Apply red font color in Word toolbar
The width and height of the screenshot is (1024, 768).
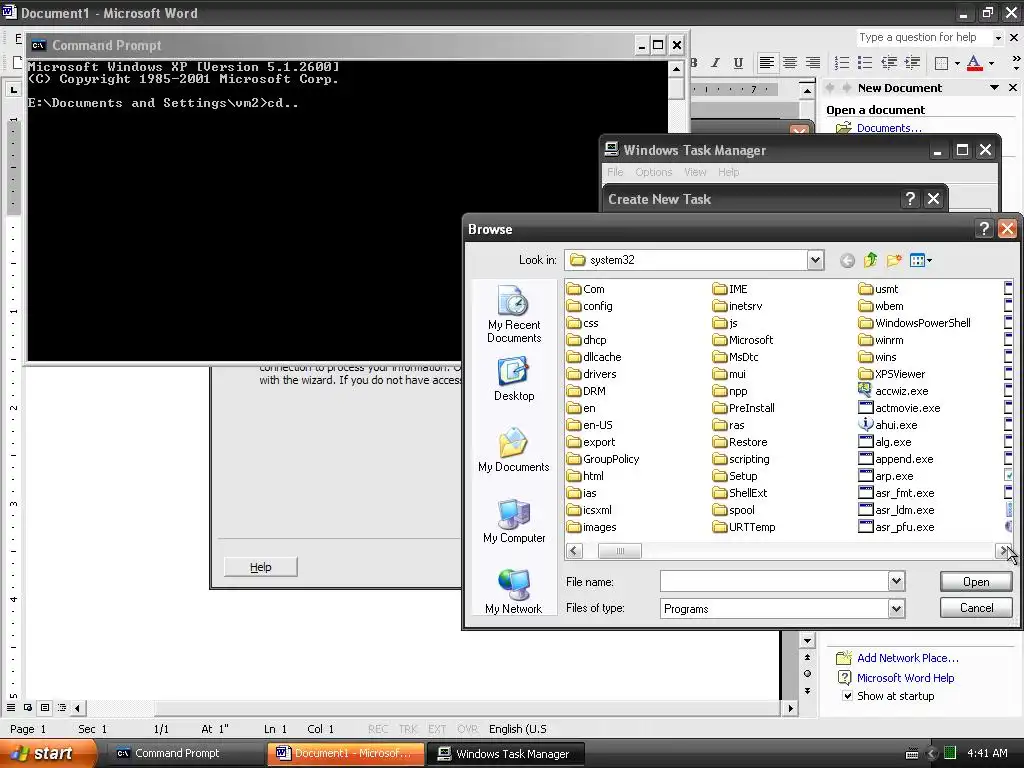pos(974,63)
